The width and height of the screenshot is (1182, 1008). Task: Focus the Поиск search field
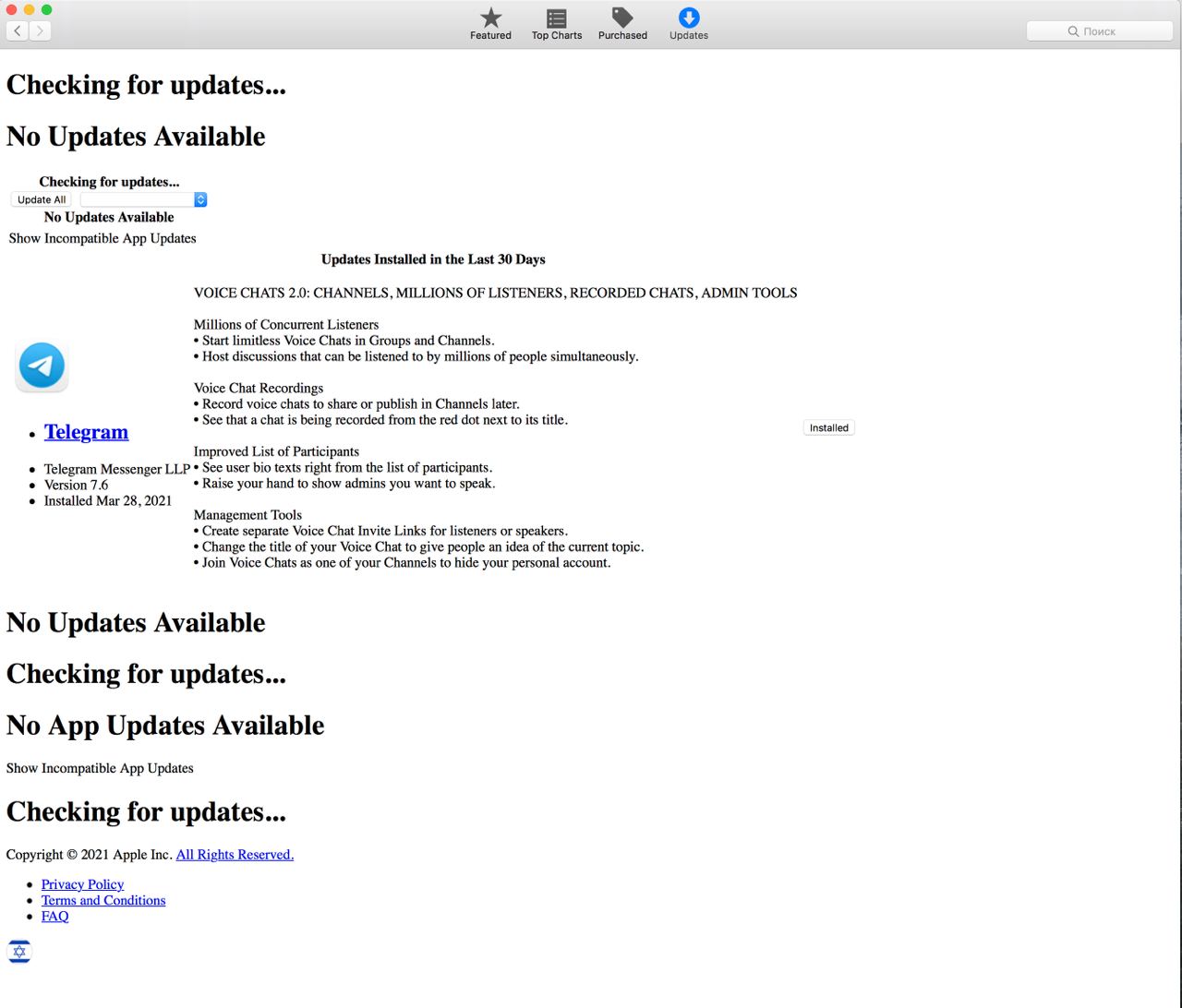point(1100,30)
